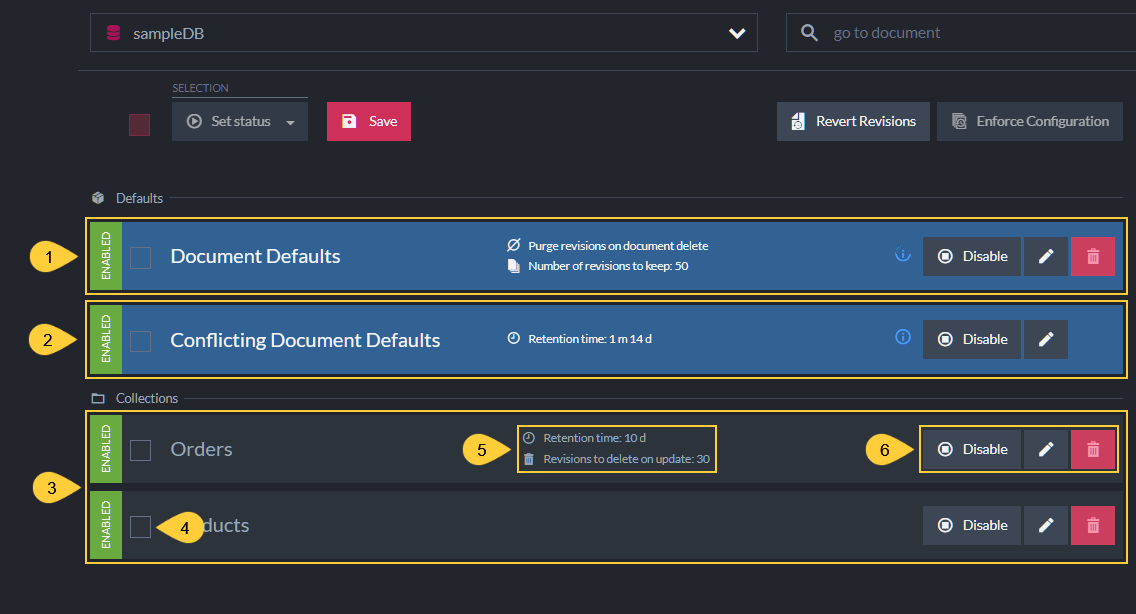
Task: Click clock icon beside Retention time 1 m 14 d
Action: coord(514,339)
